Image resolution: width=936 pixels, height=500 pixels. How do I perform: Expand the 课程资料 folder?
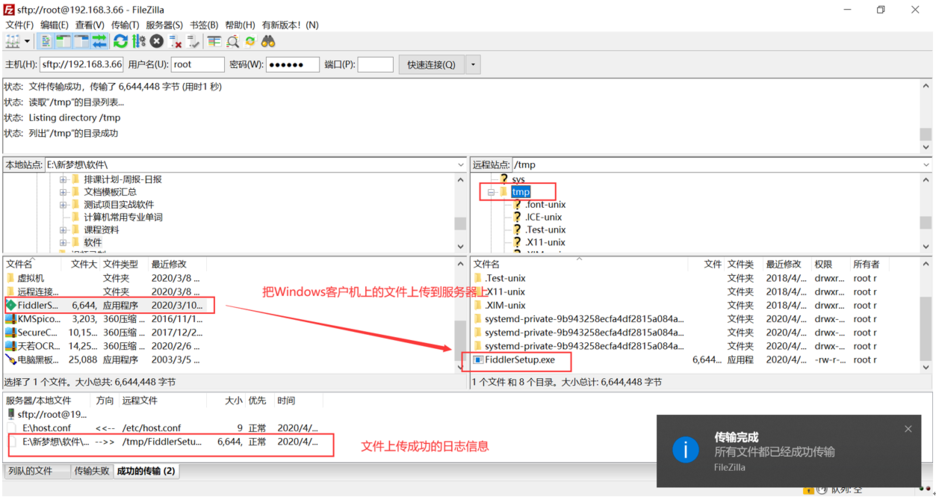pos(63,230)
